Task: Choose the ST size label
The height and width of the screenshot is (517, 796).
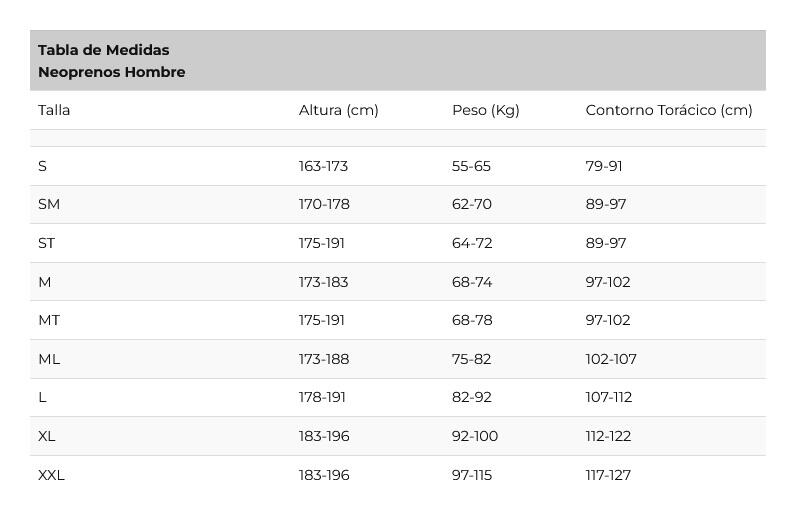Action: point(46,243)
